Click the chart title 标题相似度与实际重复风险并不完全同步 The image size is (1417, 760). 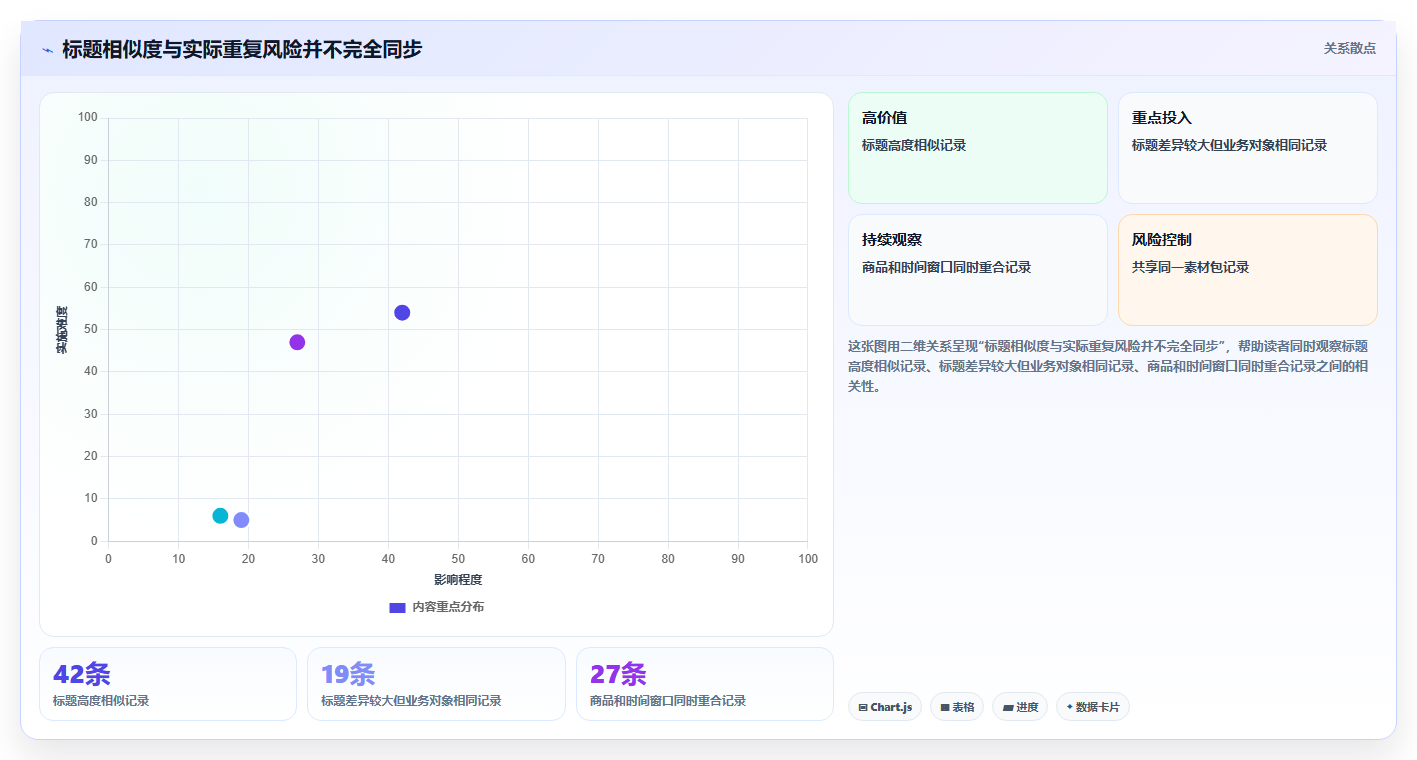point(242,49)
